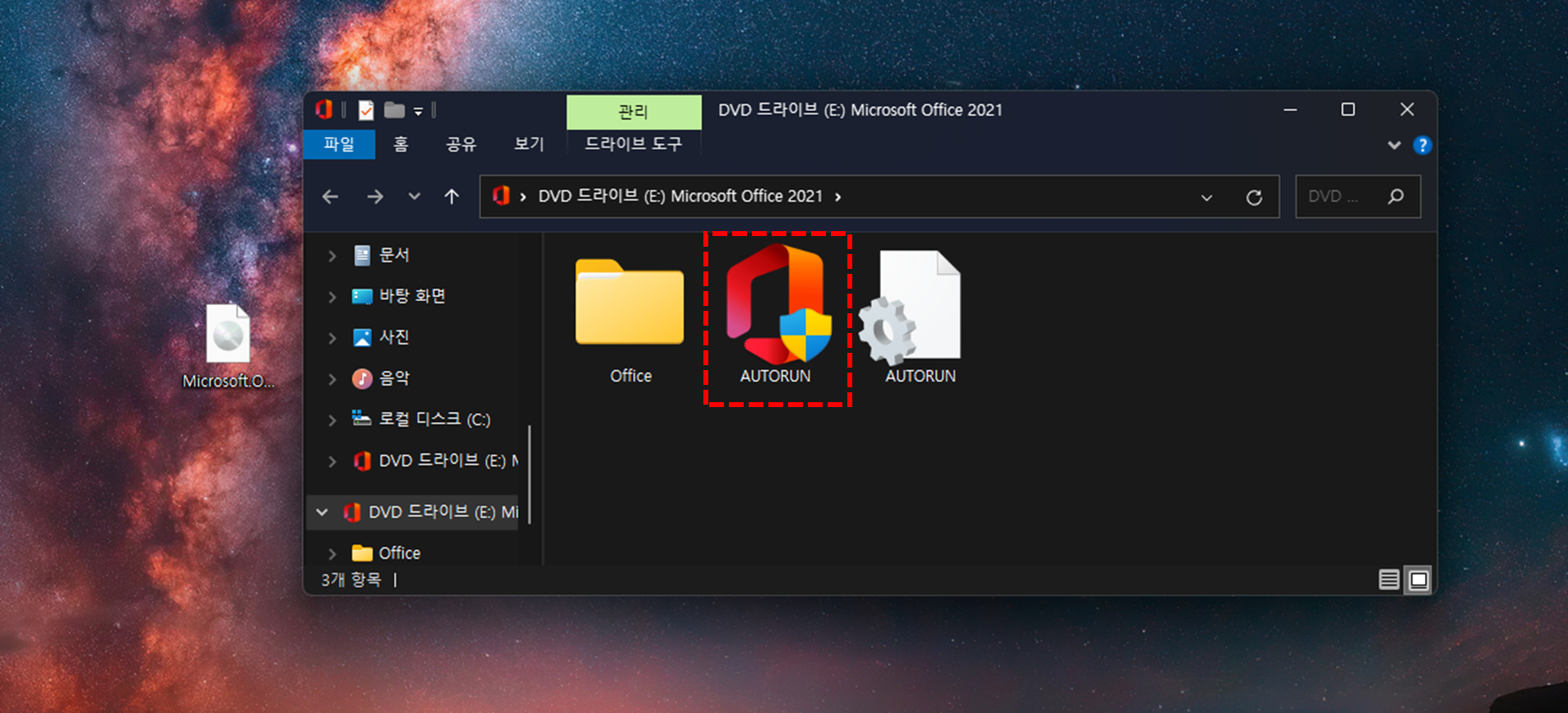Expand the first DVD 드라이브 (E:) node
Image resolution: width=1568 pixels, height=713 pixels.
click(x=332, y=461)
